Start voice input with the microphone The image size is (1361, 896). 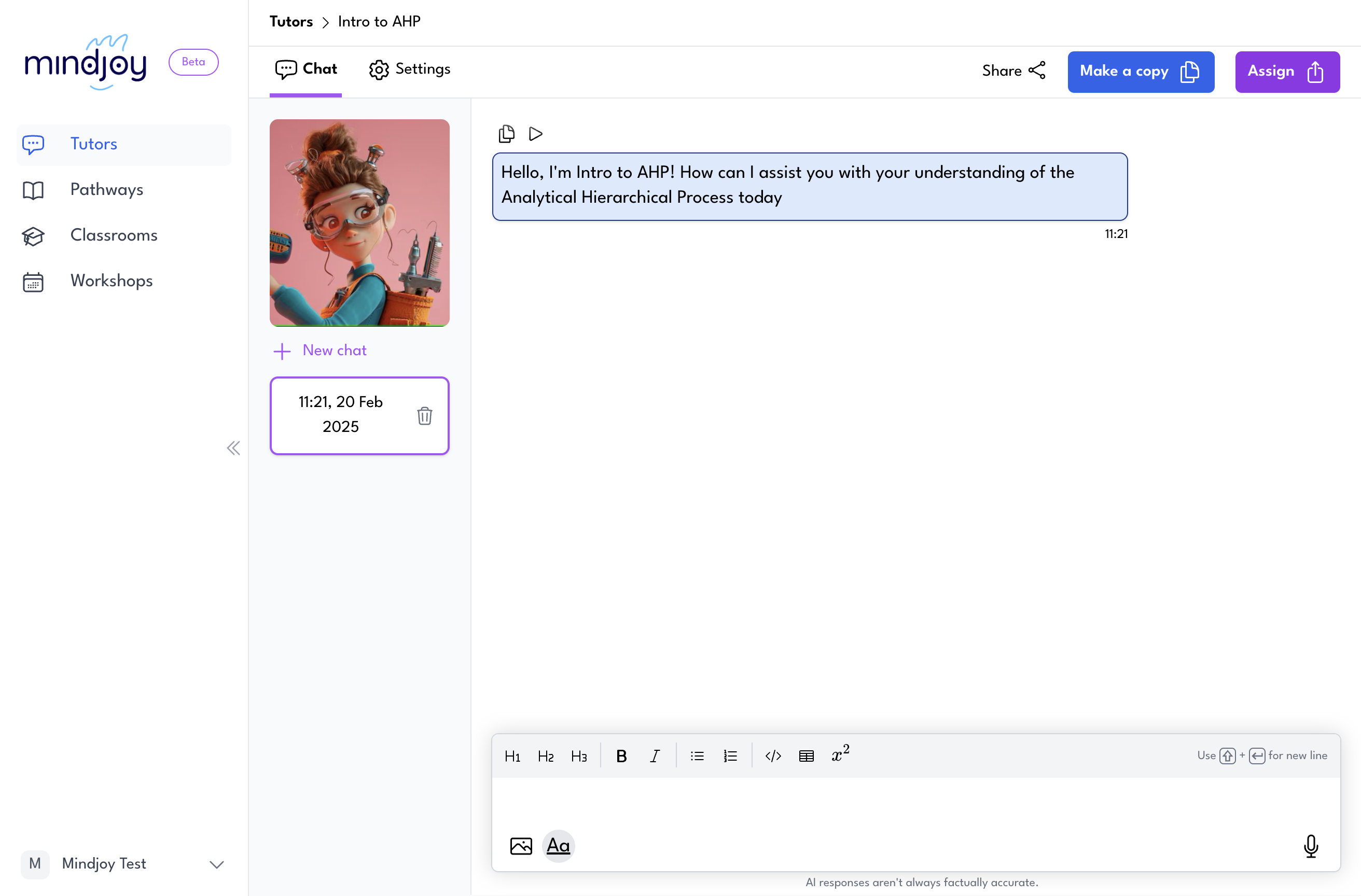[1311, 846]
